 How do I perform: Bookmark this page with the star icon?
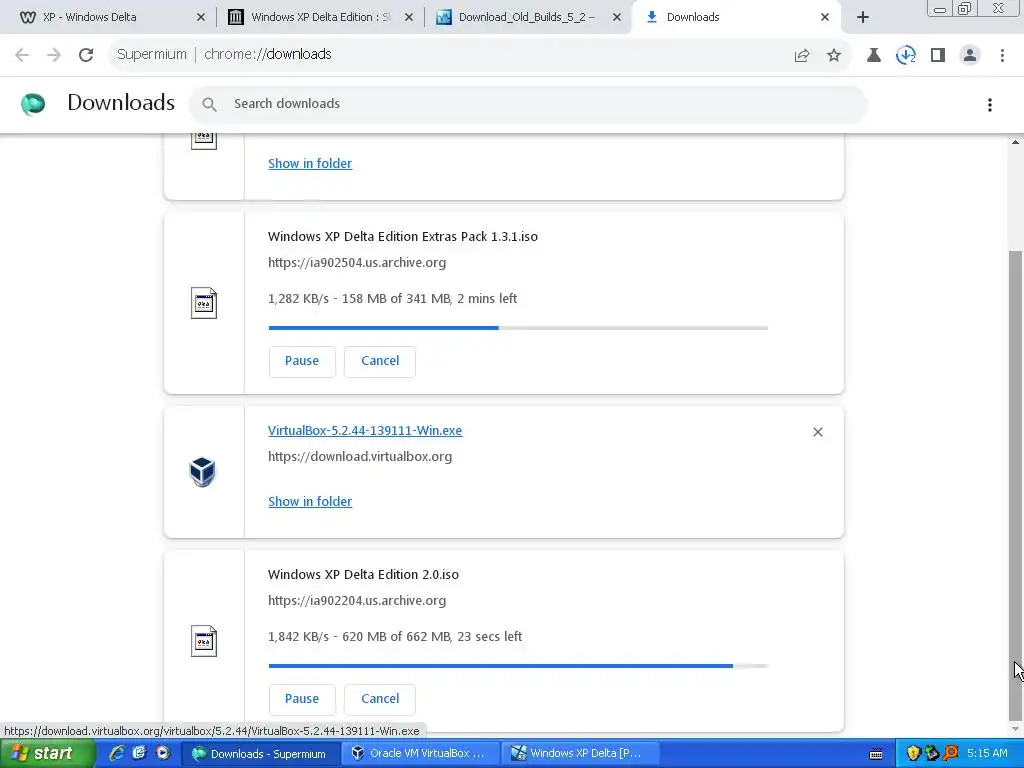pyautogui.click(x=834, y=56)
